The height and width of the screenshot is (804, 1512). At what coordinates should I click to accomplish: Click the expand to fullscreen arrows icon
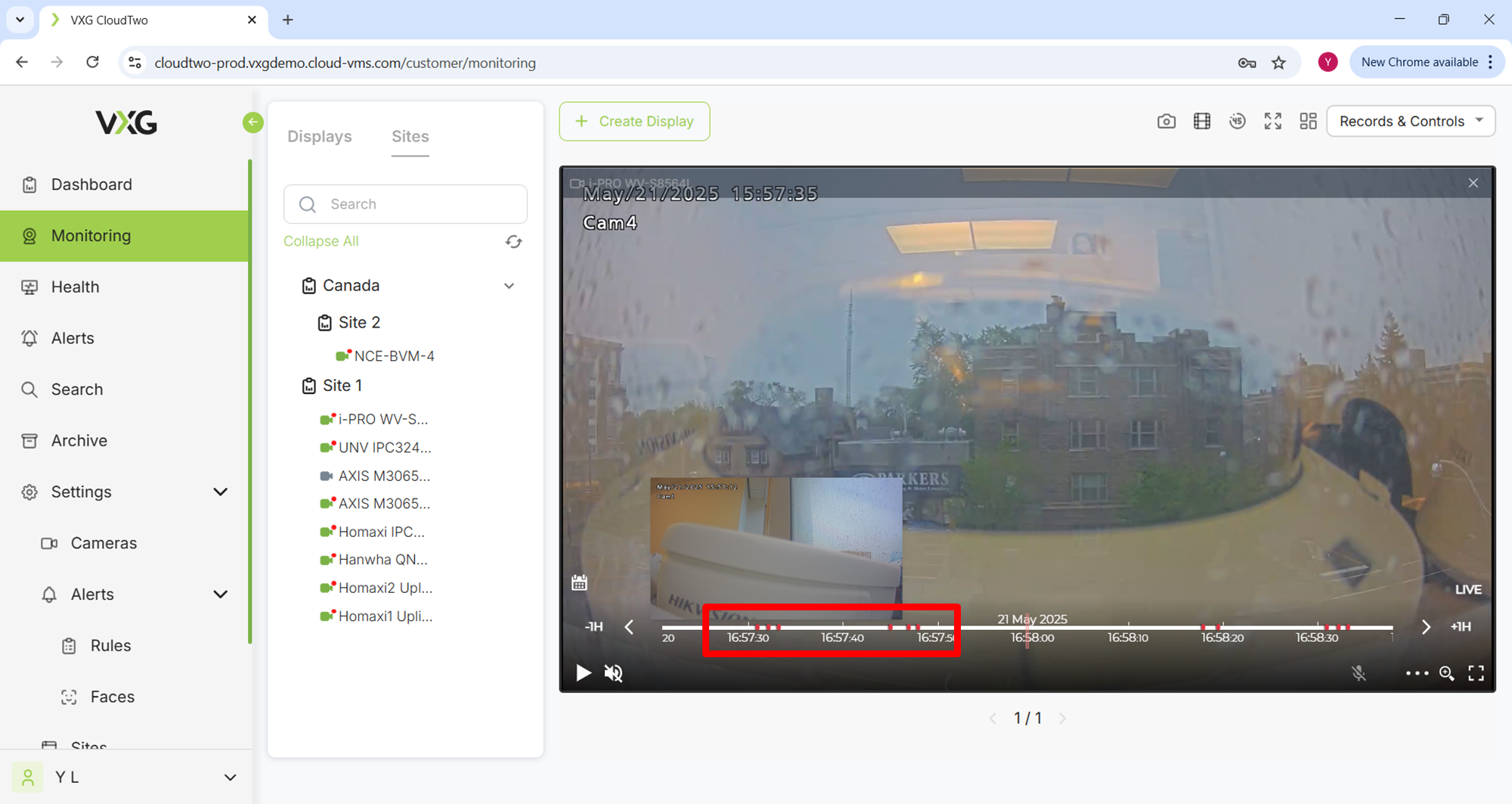[x=1272, y=121]
